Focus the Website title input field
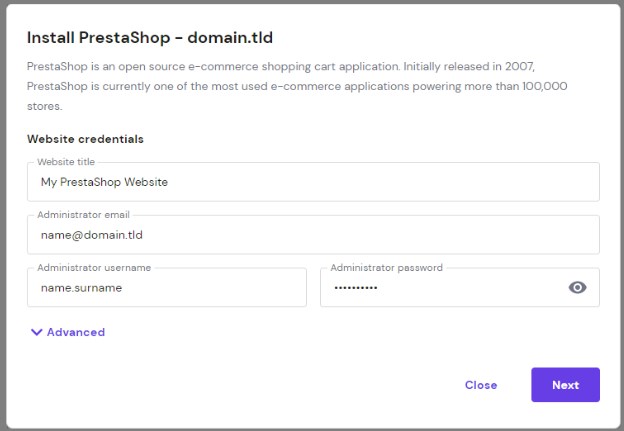The width and height of the screenshot is (624, 431). pyautogui.click(x=313, y=182)
